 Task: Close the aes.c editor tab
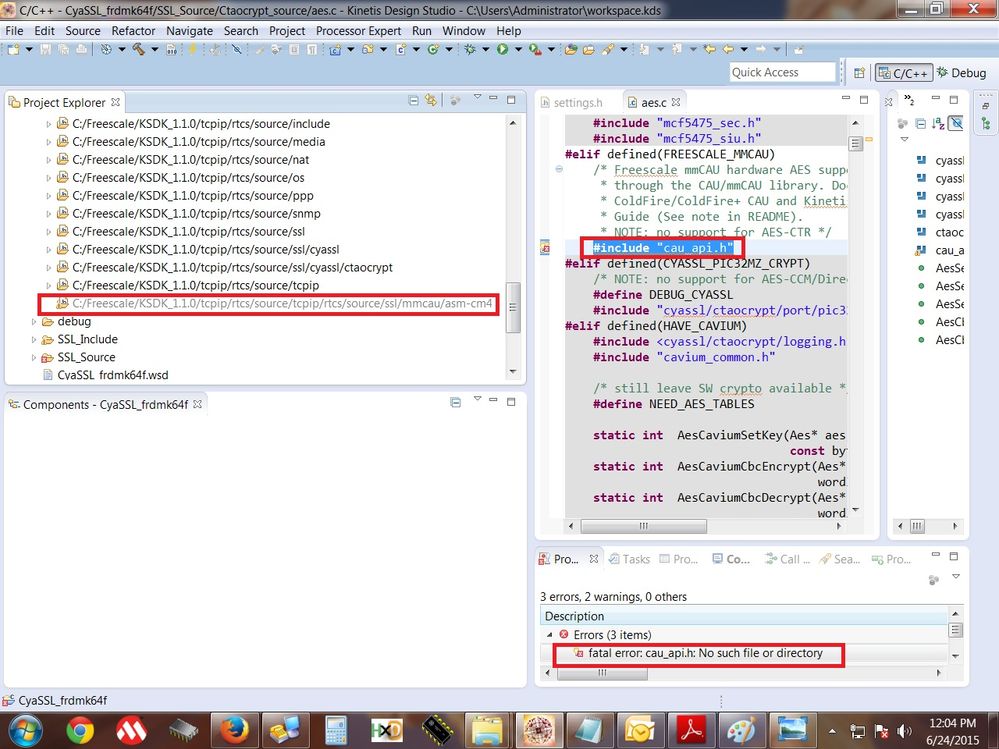[676, 102]
